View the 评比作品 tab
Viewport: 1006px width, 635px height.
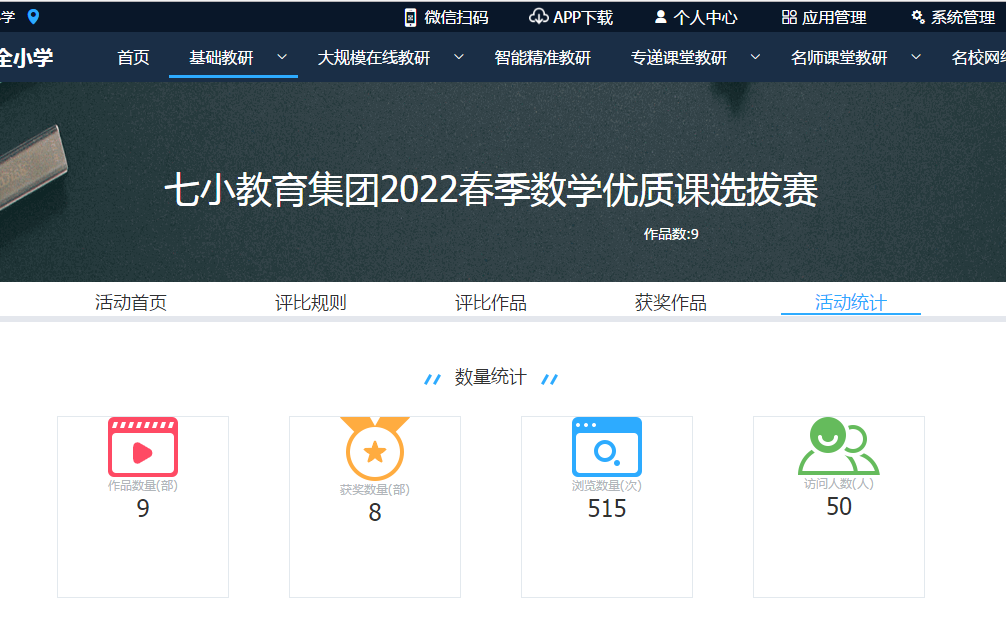(x=491, y=303)
